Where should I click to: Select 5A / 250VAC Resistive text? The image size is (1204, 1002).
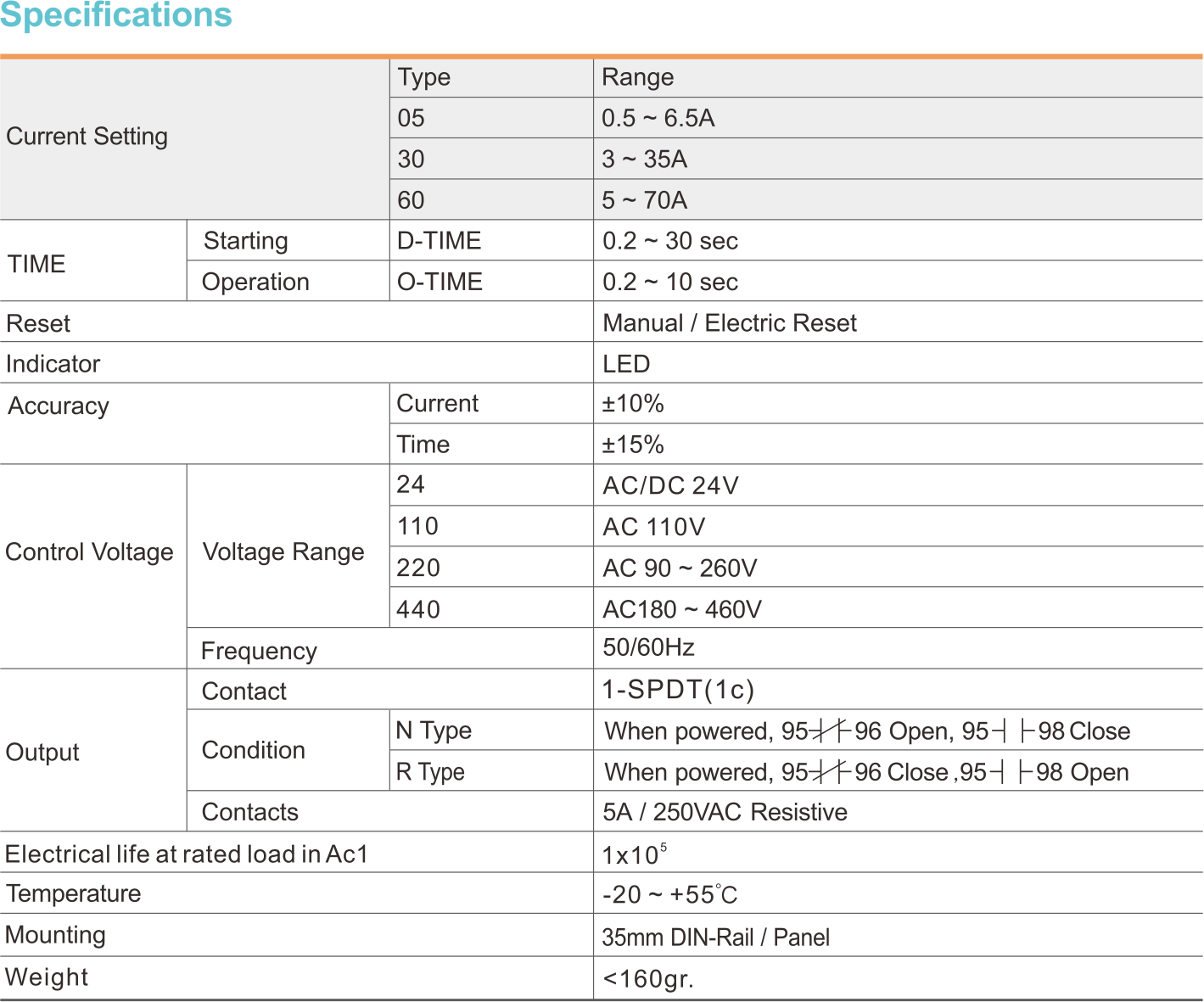point(725,813)
